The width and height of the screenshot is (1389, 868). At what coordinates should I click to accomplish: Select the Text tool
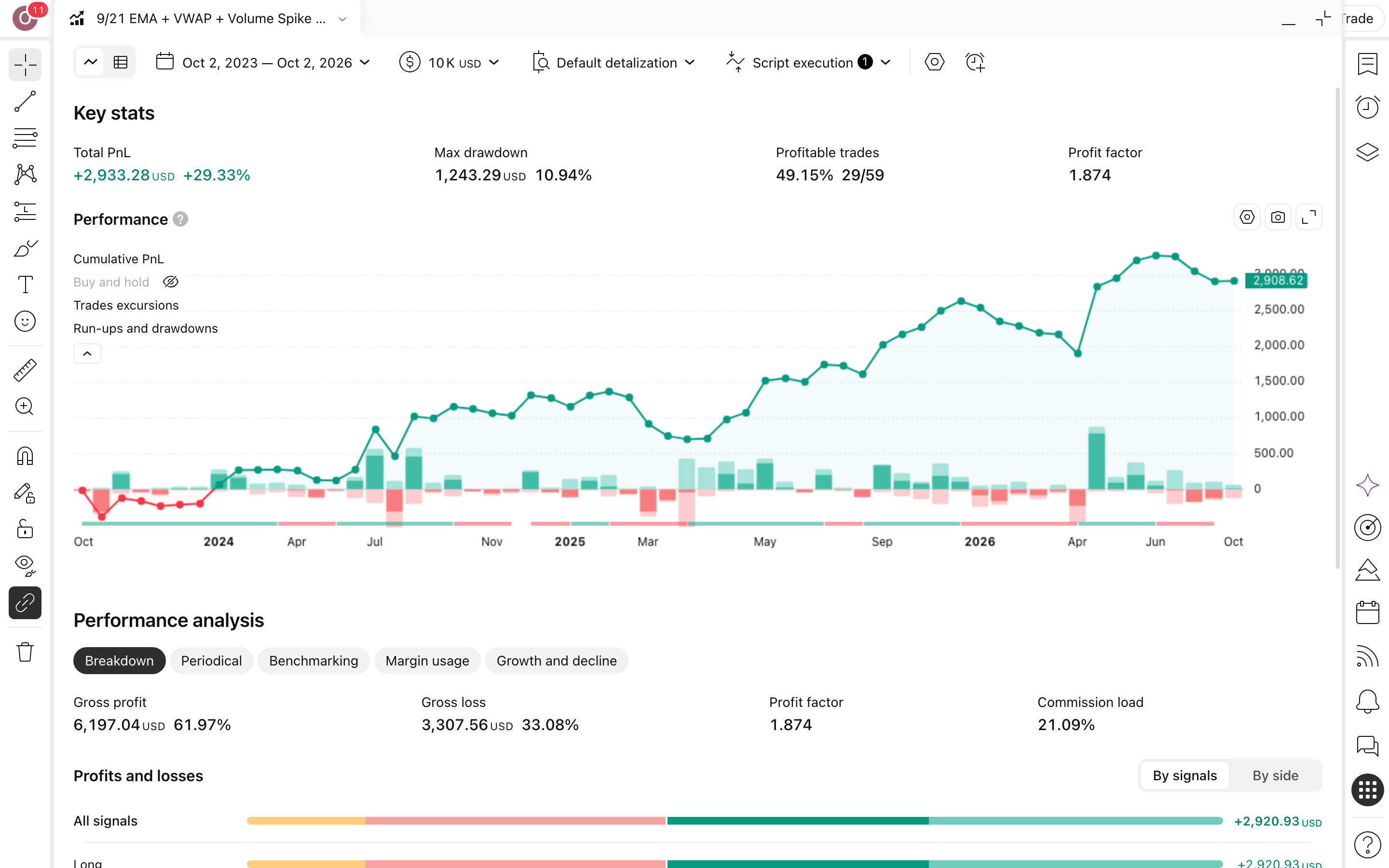point(25,285)
